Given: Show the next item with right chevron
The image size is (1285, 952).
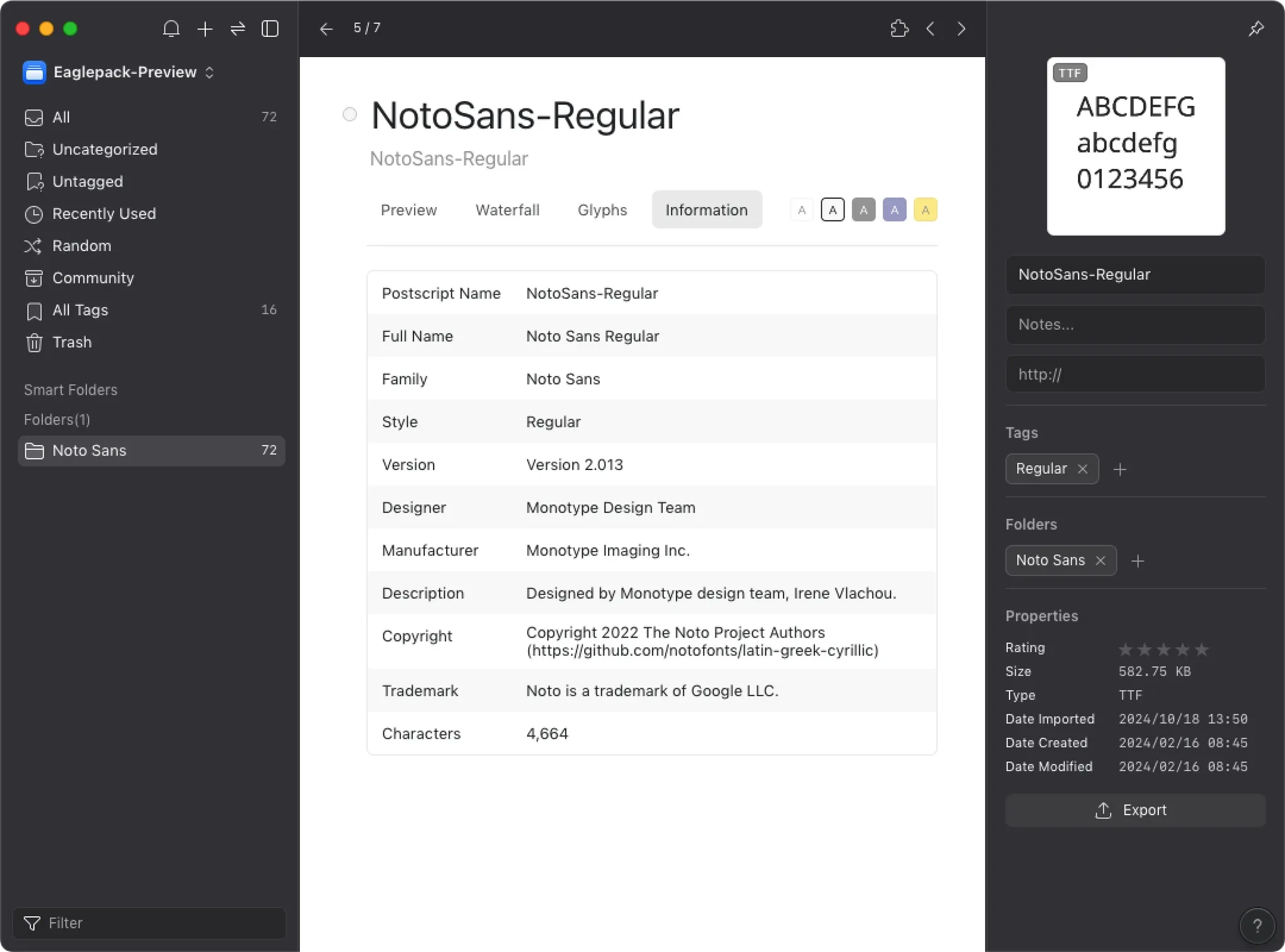Looking at the screenshot, I should (961, 28).
